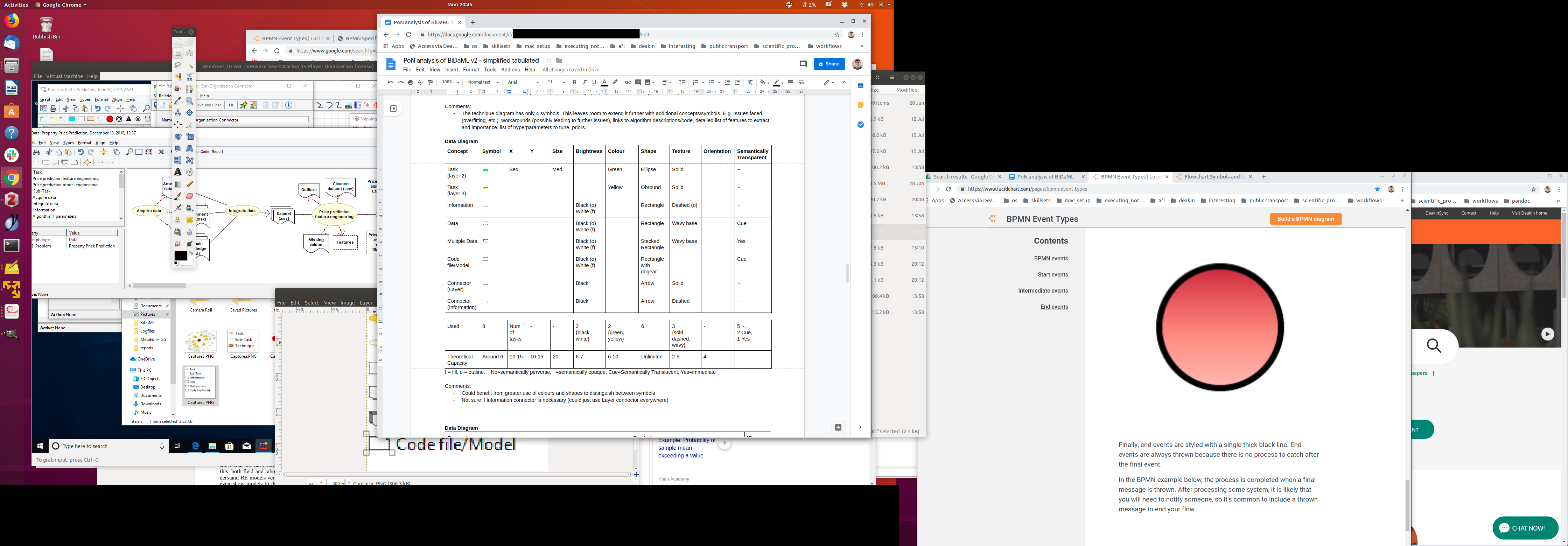
Task: Toggle bold formatting in Google Docs
Action: [574, 82]
